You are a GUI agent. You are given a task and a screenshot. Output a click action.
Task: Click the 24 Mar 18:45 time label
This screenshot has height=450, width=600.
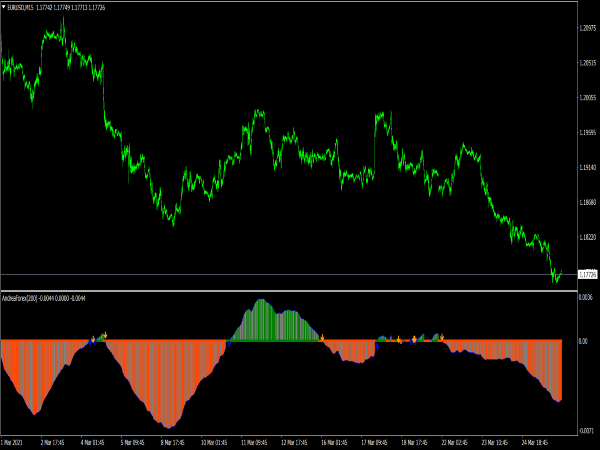coord(535,443)
